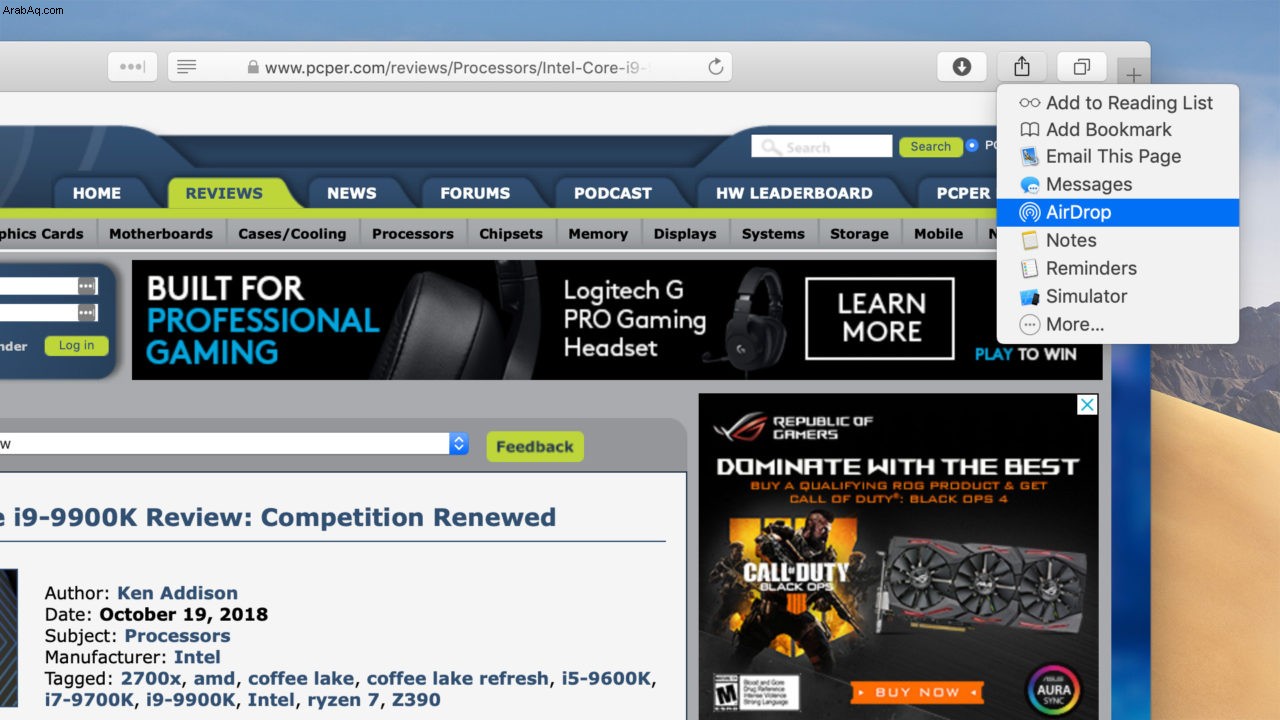Open the dropdown beside Feedback
This screenshot has width=1280, height=720.
click(x=459, y=443)
